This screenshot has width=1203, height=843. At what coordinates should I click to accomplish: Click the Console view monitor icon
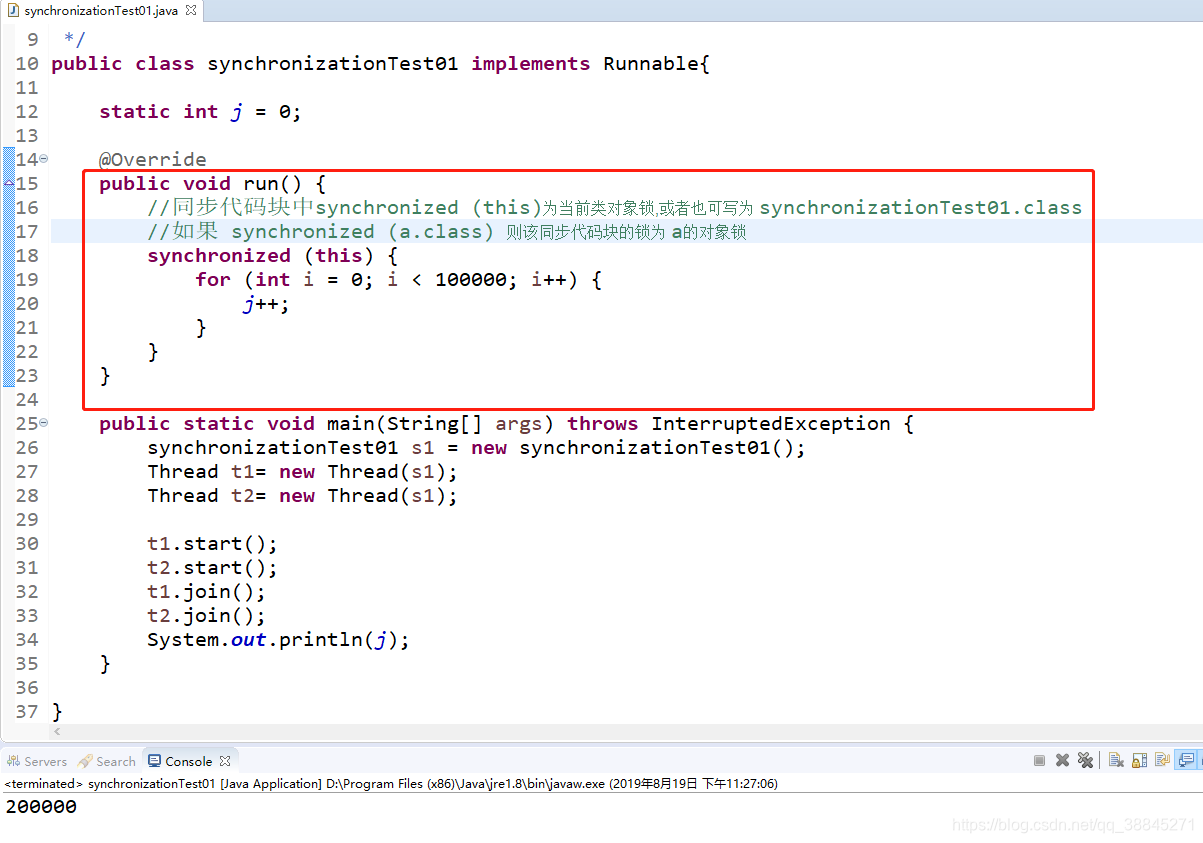pos(154,761)
